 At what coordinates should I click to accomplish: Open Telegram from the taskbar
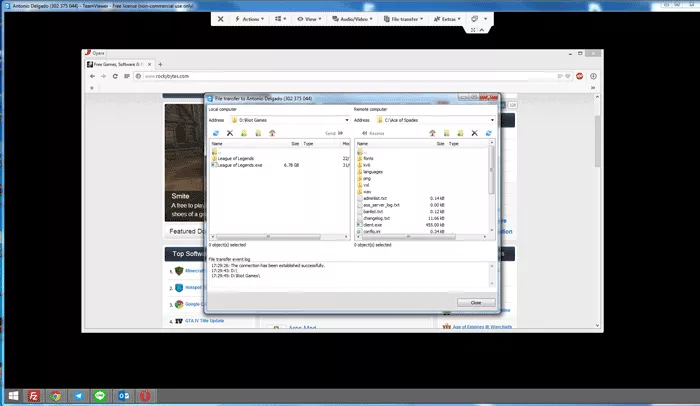click(x=78, y=396)
